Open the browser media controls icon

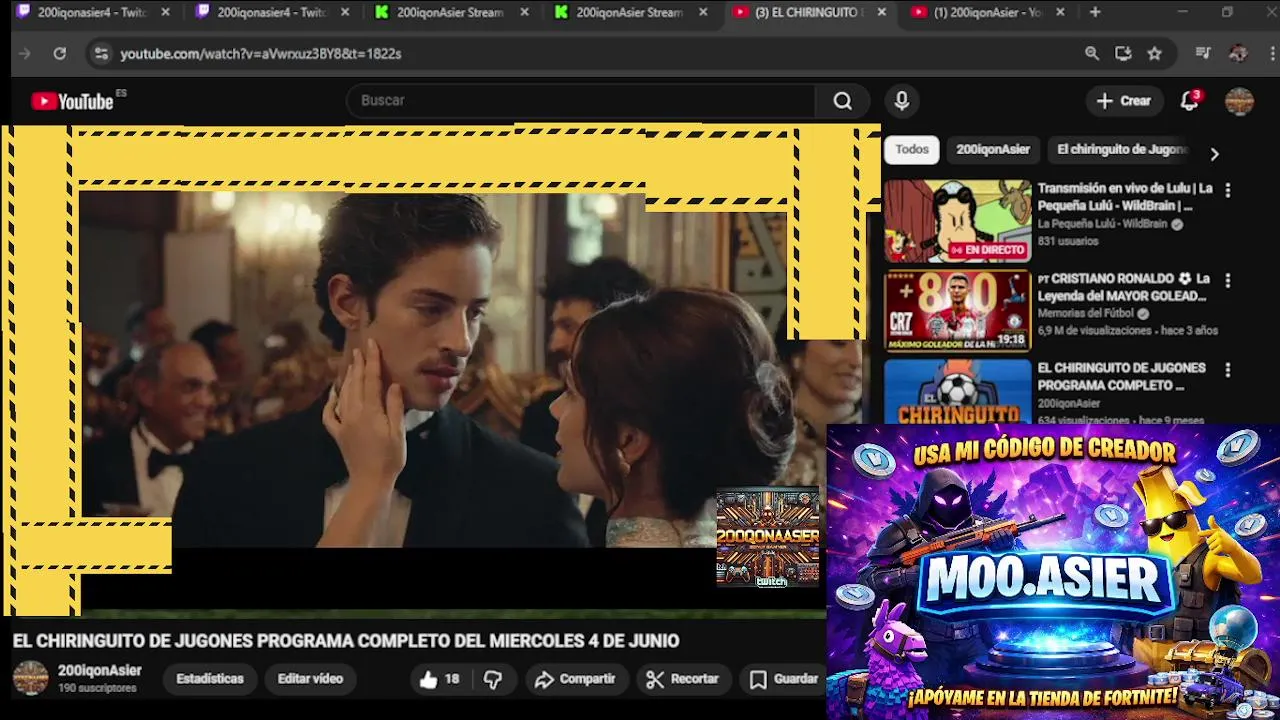pyautogui.click(x=1203, y=54)
